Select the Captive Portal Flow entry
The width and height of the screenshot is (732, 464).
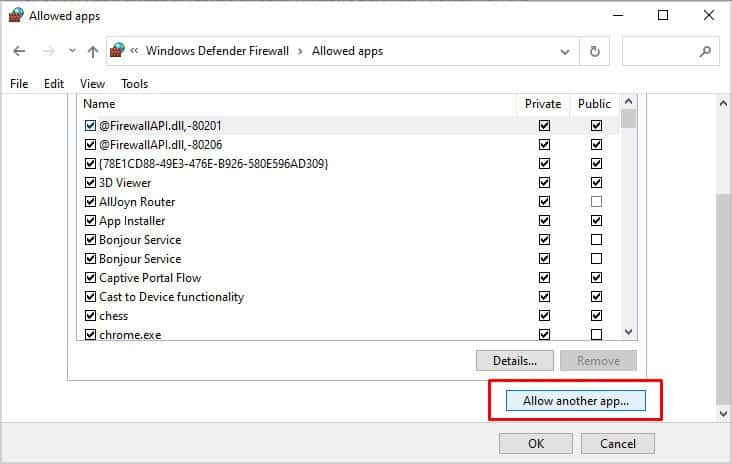[x=150, y=278]
